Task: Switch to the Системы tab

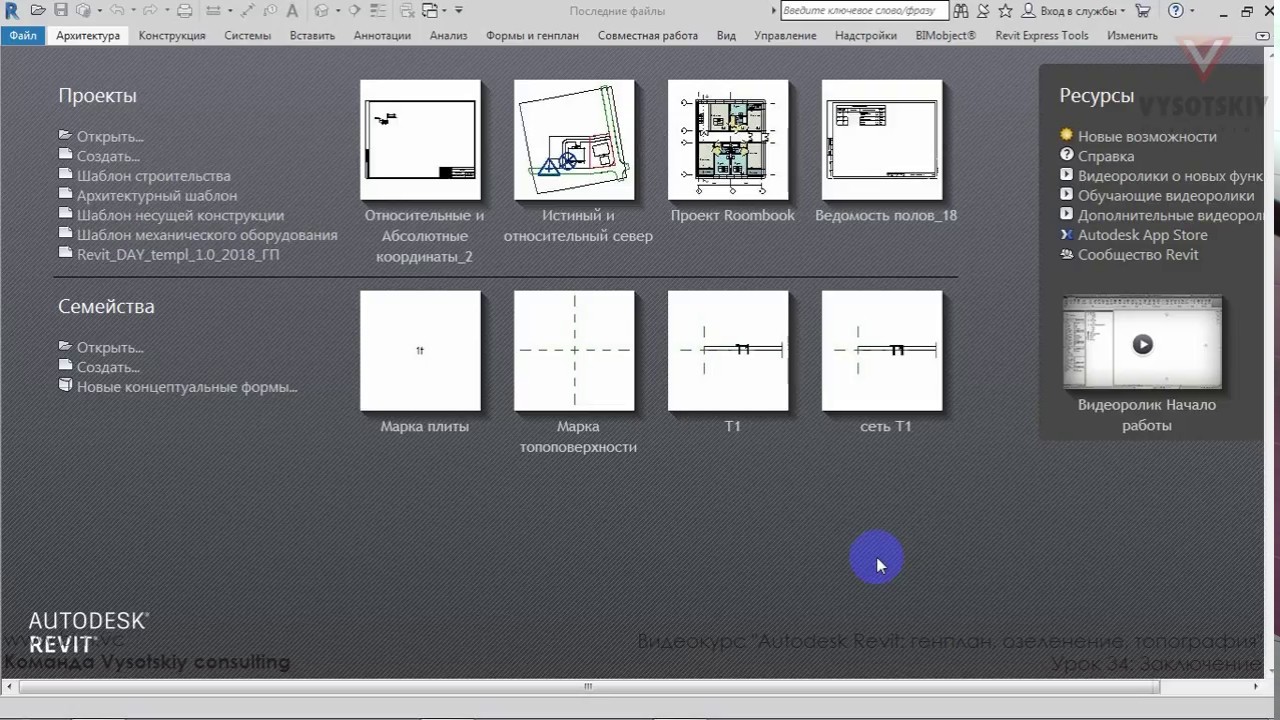Action: click(247, 35)
